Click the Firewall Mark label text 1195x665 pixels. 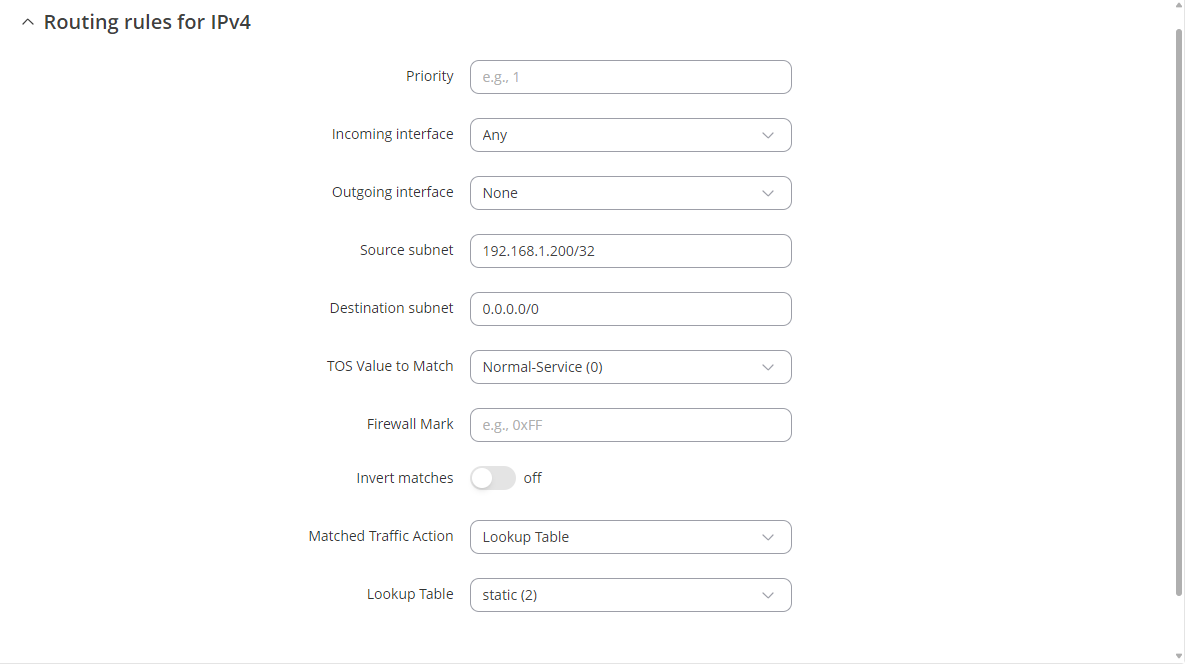click(410, 424)
